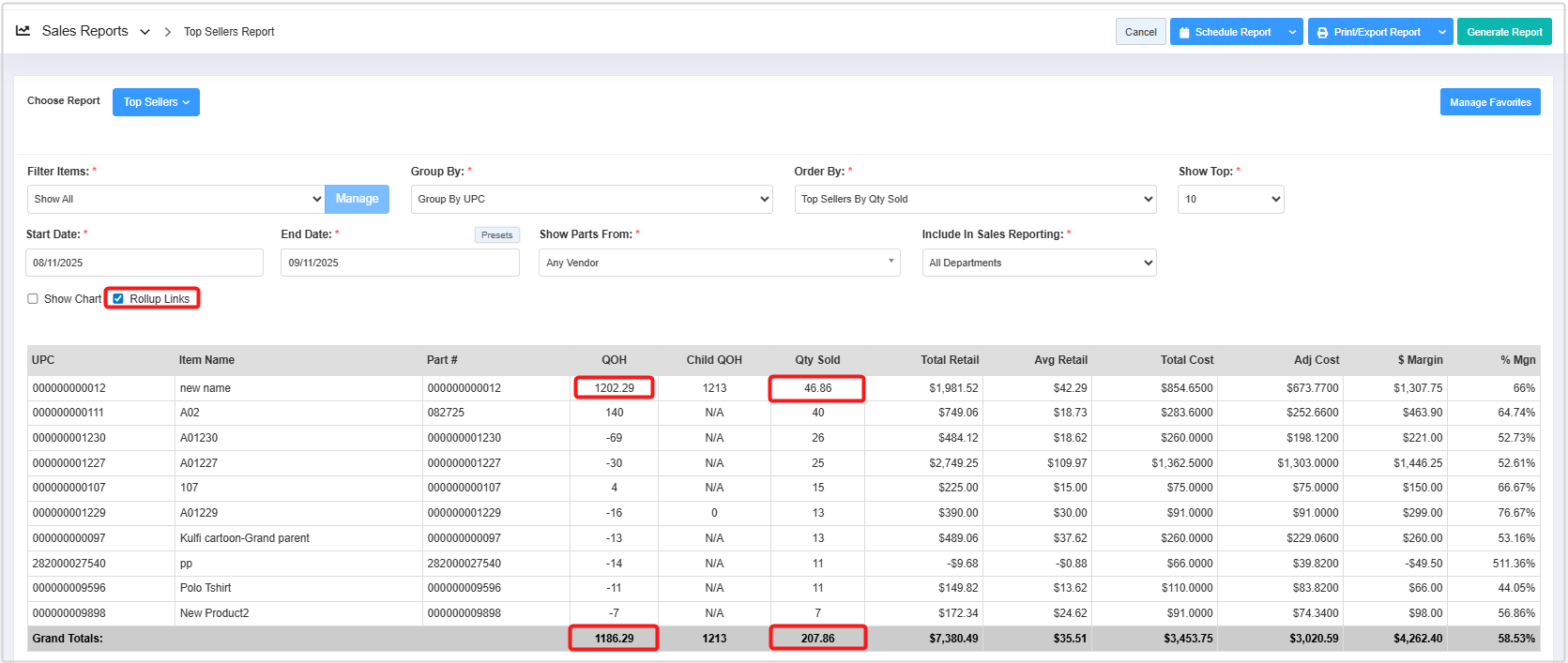Click the Generate Report button

coord(1503,32)
